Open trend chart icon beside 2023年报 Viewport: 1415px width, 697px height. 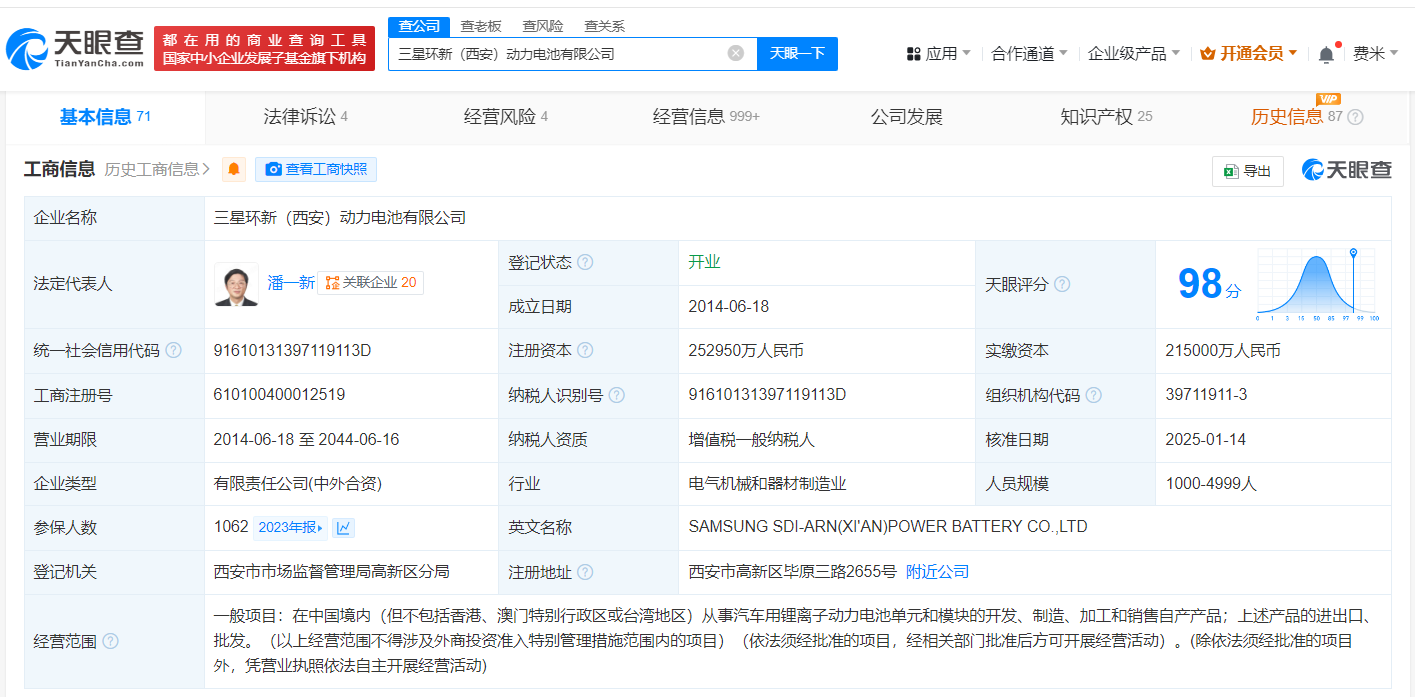pos(343,528)
